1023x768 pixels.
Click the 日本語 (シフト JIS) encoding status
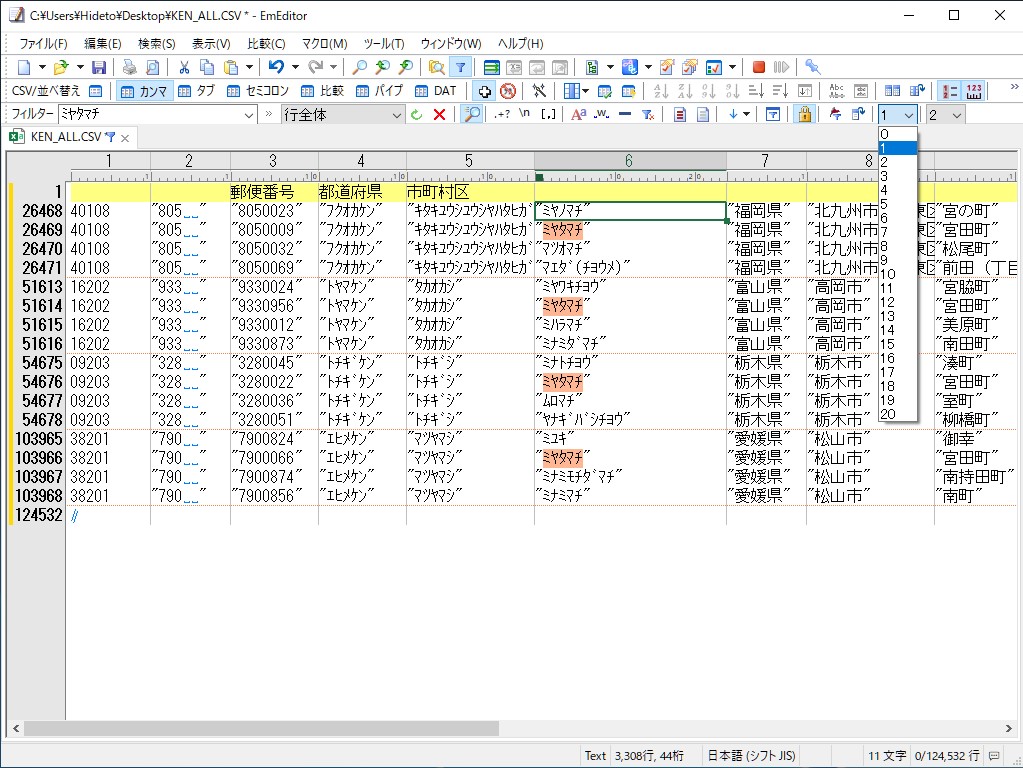click(x=752, y=756)
